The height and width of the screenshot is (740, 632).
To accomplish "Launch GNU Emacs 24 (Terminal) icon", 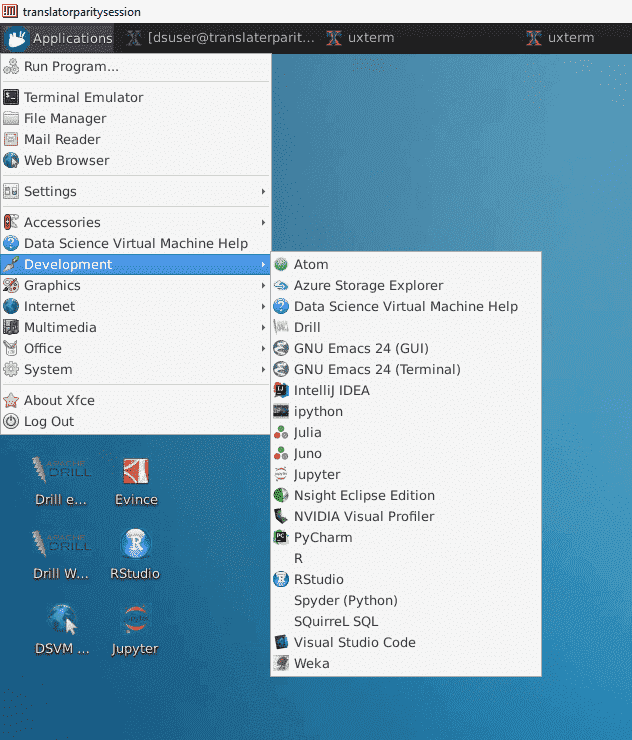I will (281, 369).
